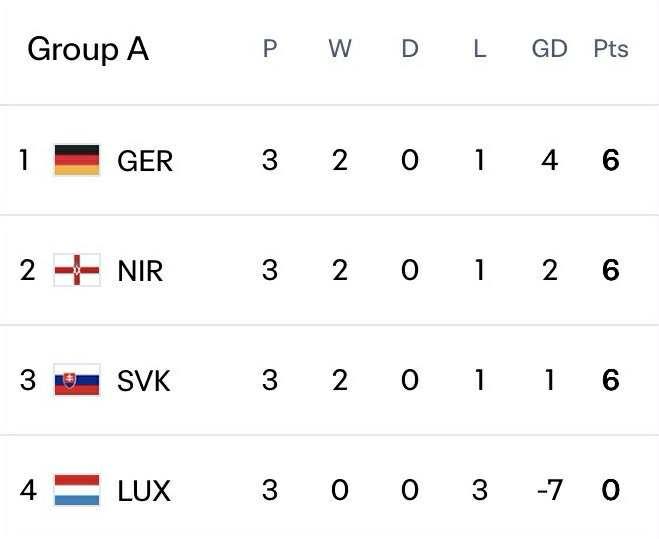Click the W column header
659x539 pixels.
340,49
